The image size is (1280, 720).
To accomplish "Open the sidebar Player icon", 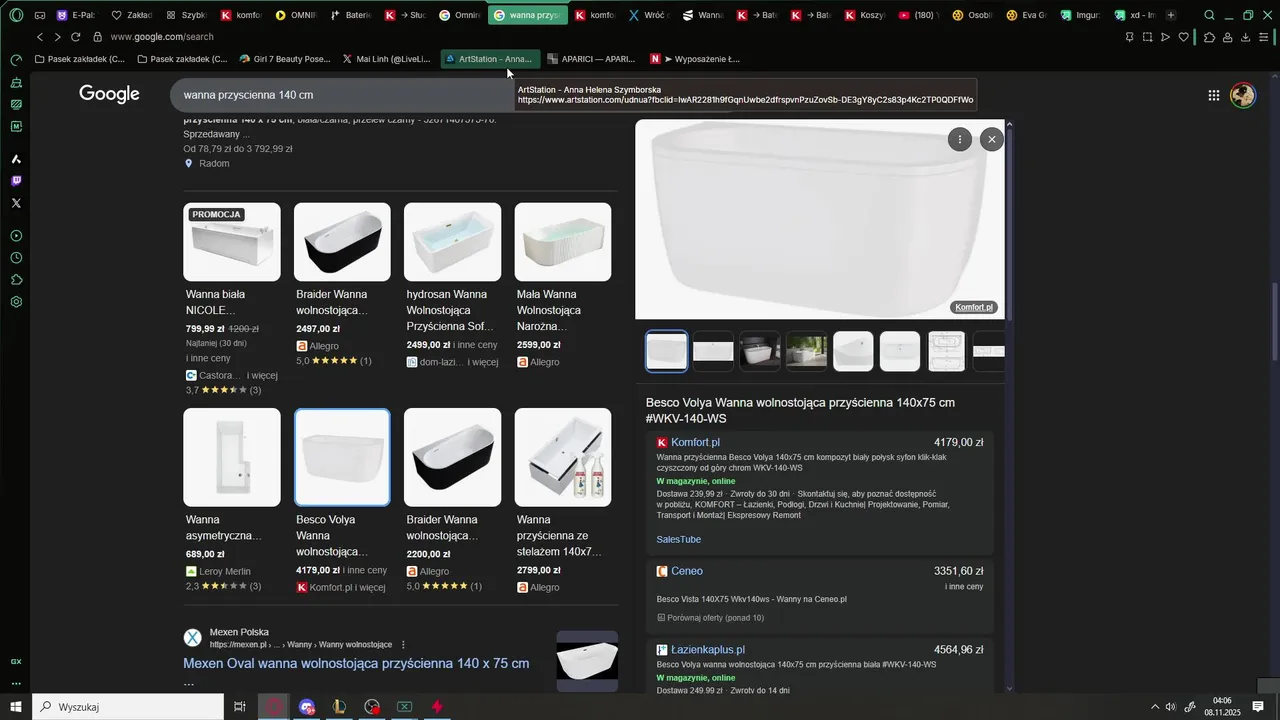I will coord(16,236).
